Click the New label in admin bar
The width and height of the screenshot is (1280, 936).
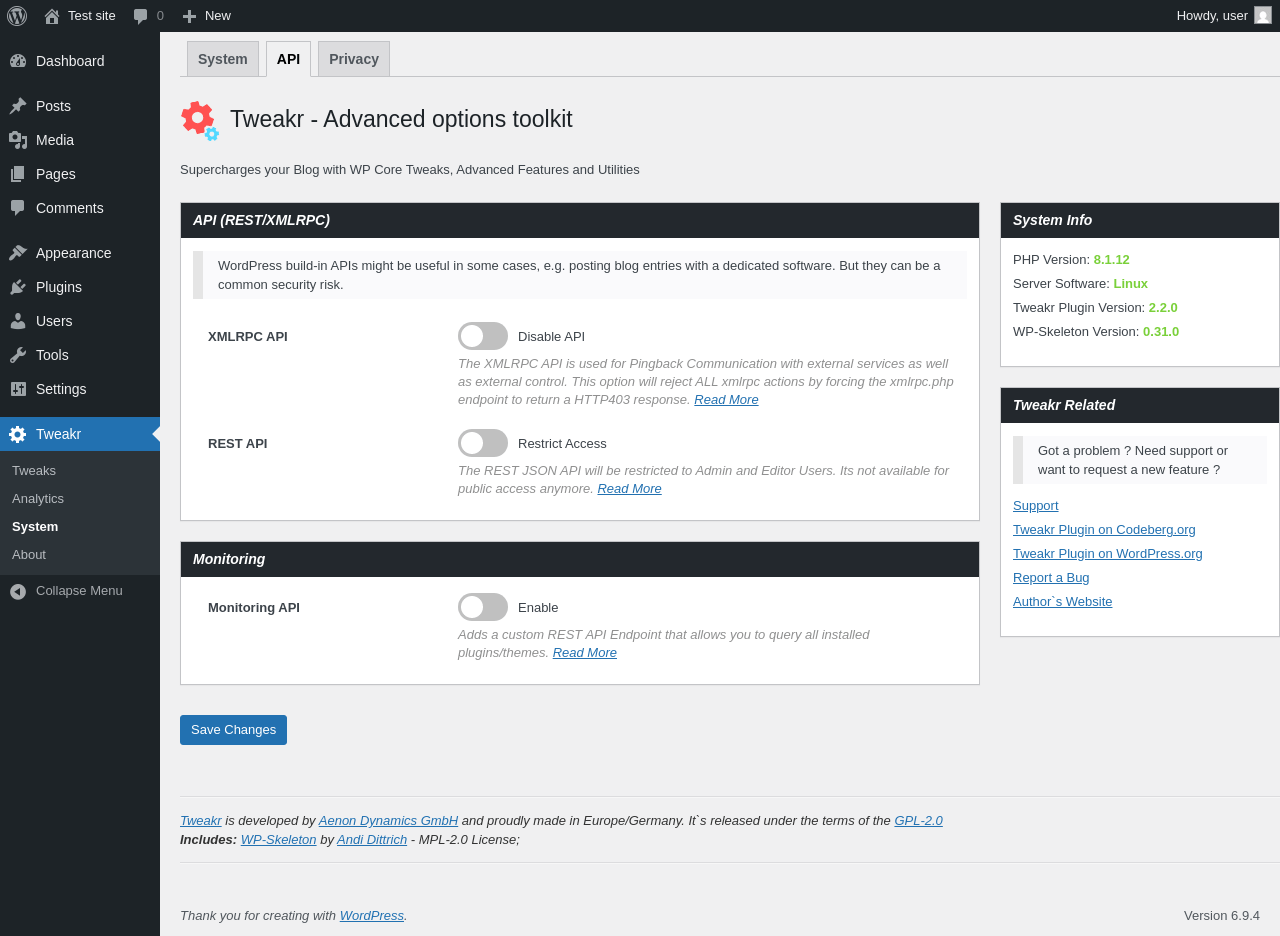(218, 16)
